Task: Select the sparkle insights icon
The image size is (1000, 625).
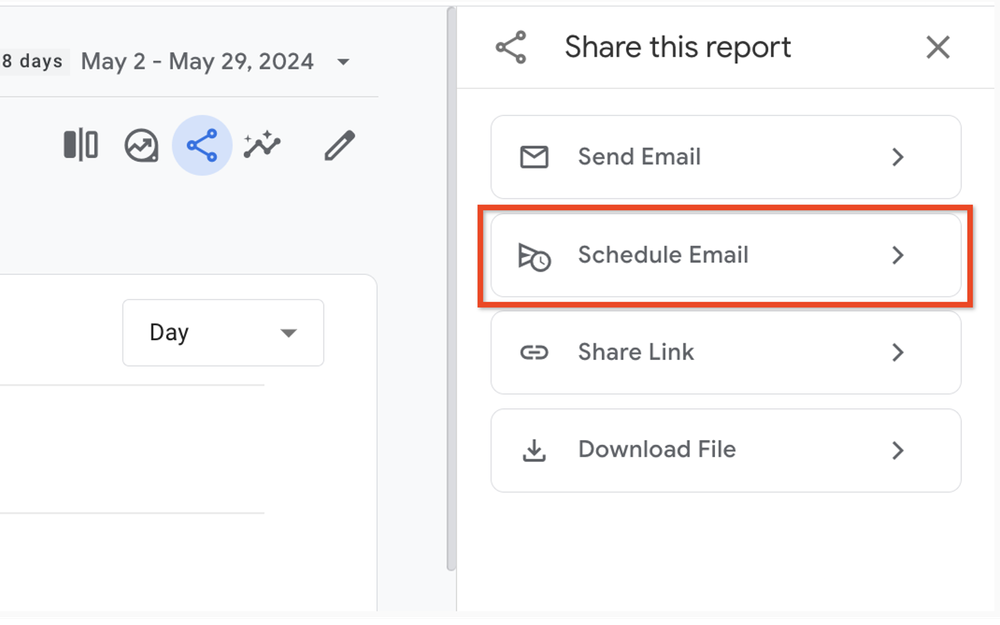Action: 261,145
